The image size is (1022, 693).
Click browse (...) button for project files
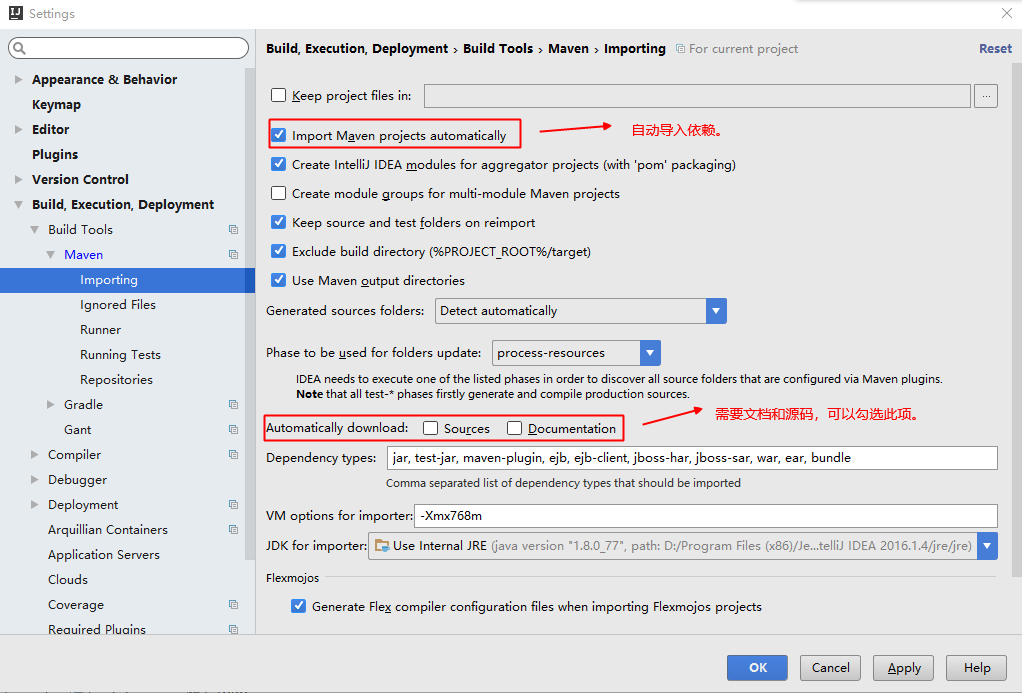pos(986,96)
